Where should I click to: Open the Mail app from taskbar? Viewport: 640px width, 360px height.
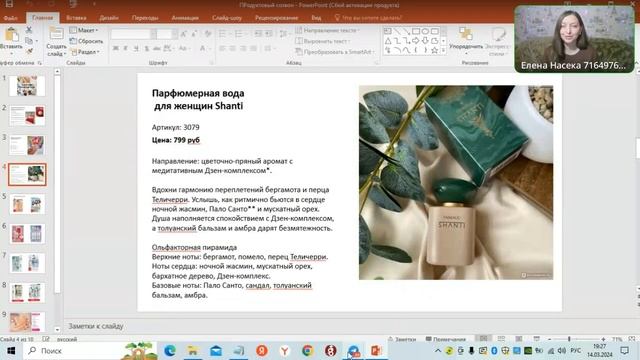point(216,350)
